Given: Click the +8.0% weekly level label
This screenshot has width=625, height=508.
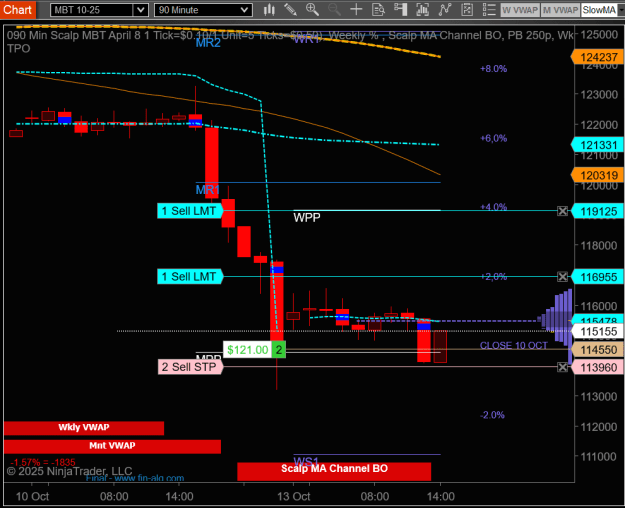Looking at the screenshot, I should click(493, 69).
